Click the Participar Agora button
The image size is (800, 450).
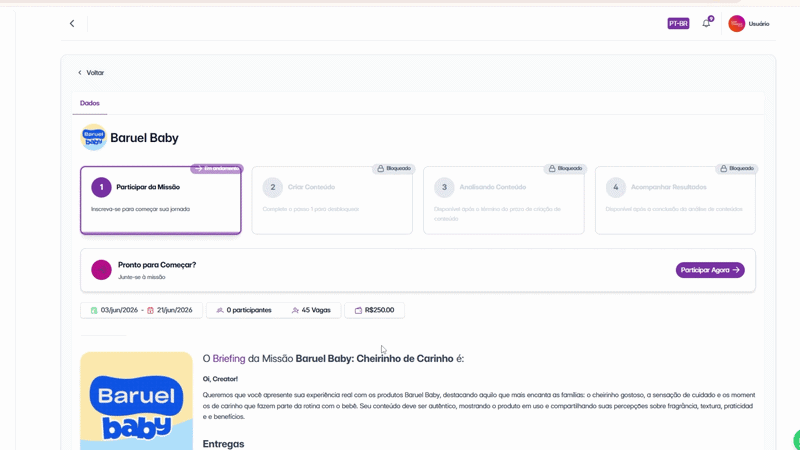[710, 270]
